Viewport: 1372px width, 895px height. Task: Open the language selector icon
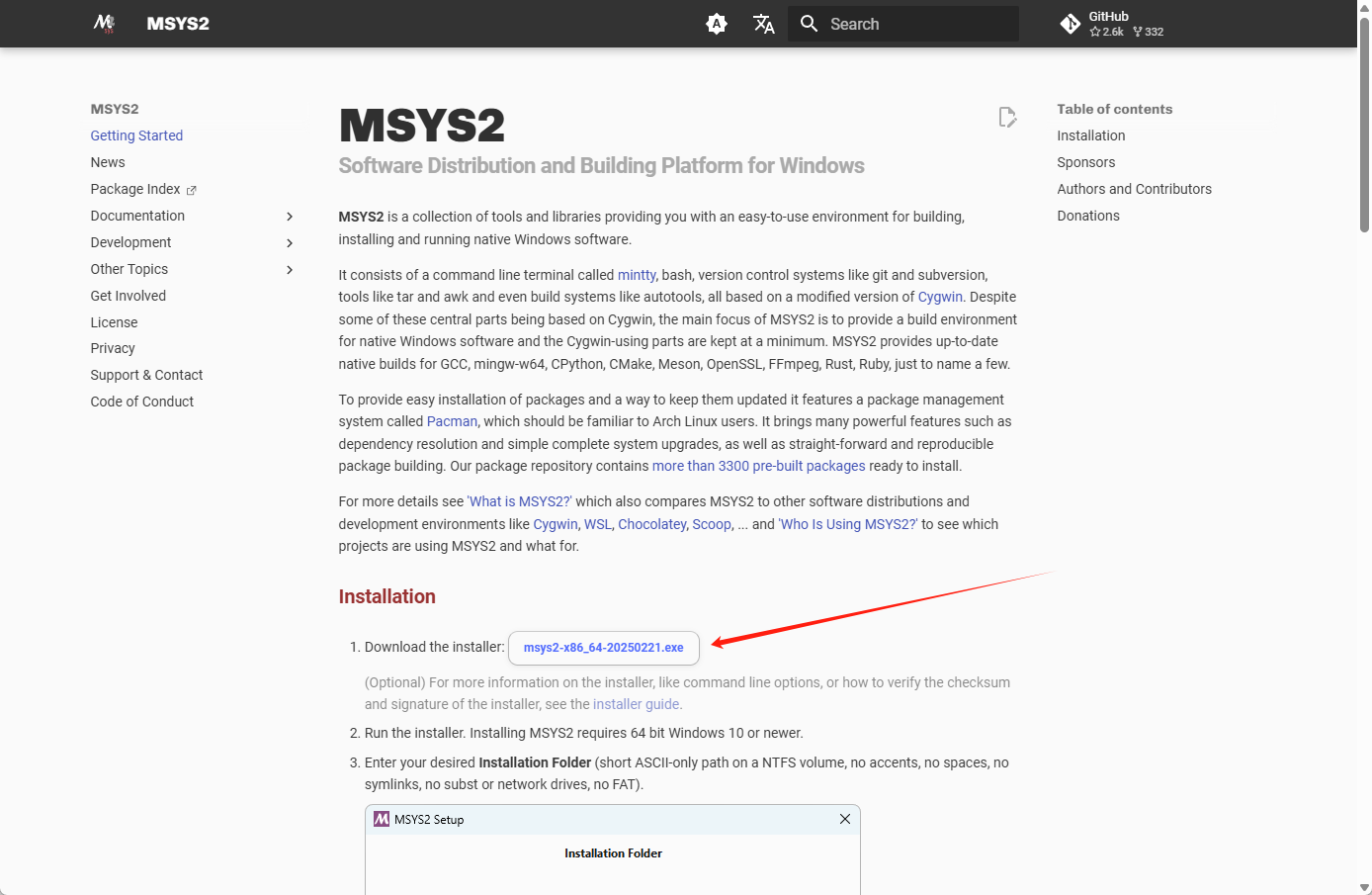[x=763, y=23]
